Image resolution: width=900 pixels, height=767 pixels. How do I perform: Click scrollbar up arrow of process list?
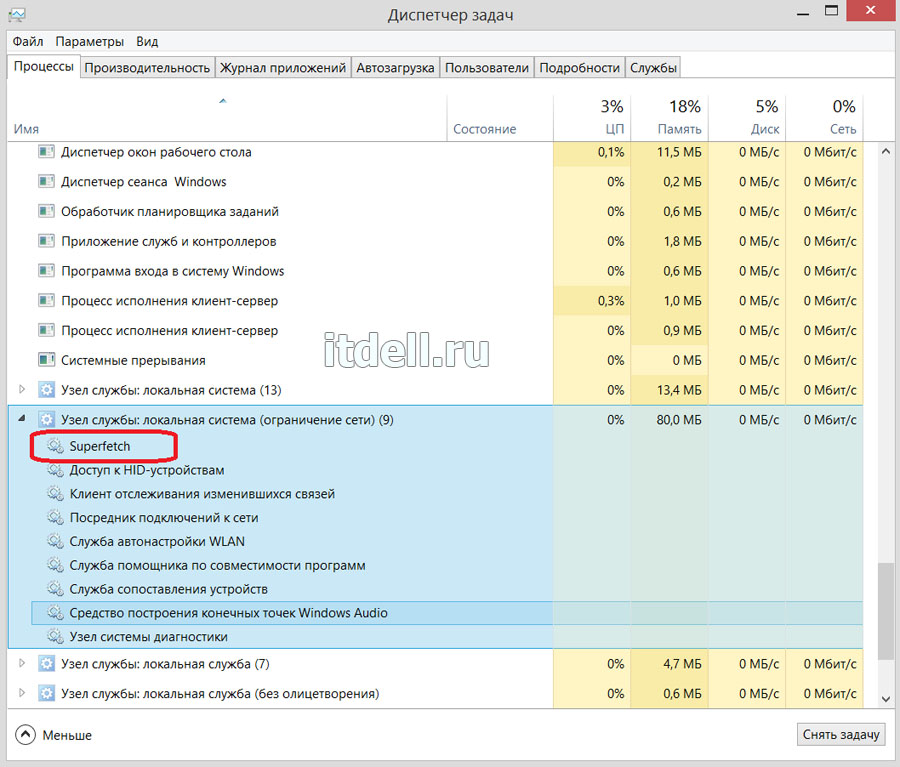(x=885, y=152)
